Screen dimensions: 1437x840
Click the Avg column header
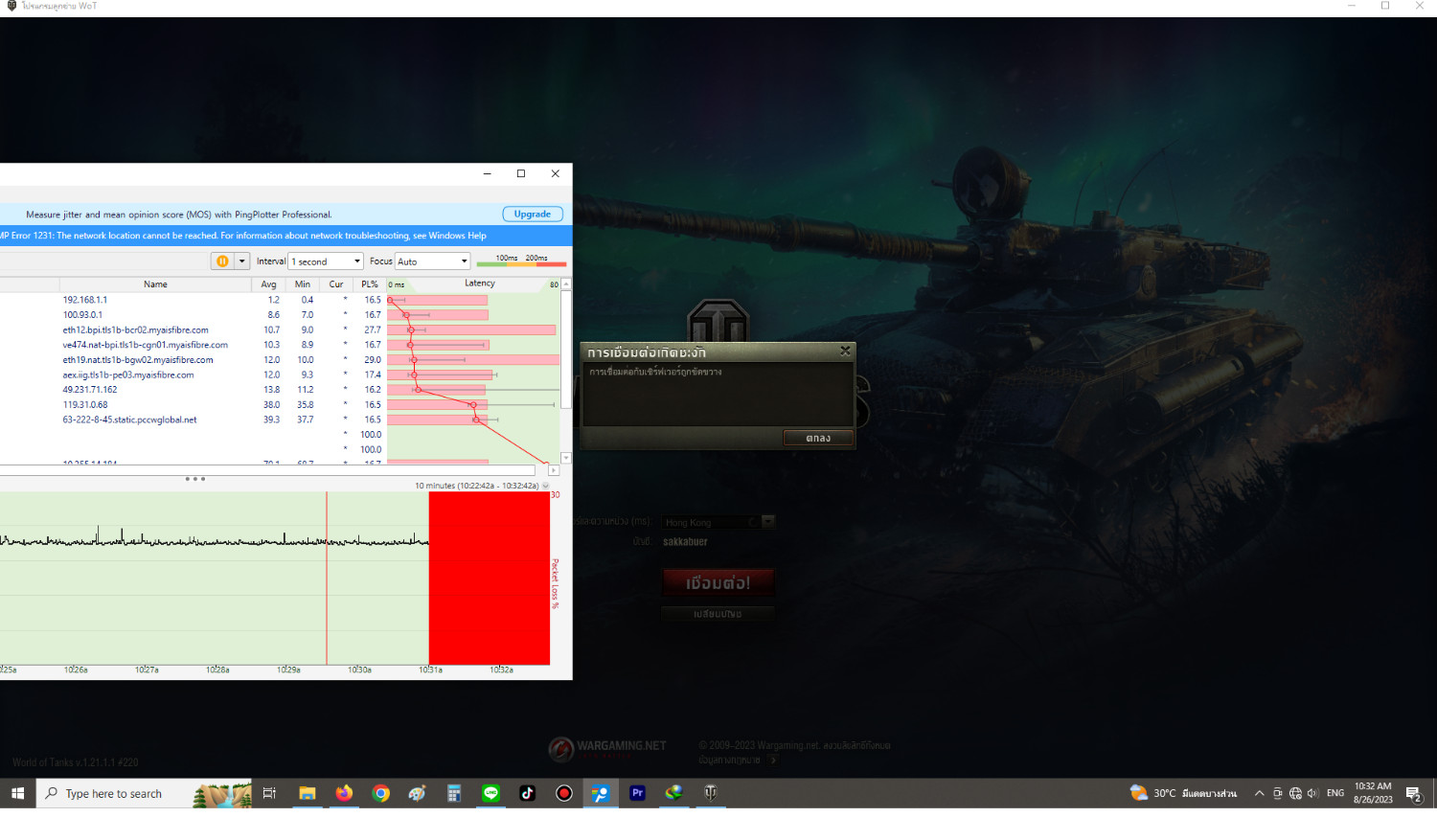click(268, 284)
